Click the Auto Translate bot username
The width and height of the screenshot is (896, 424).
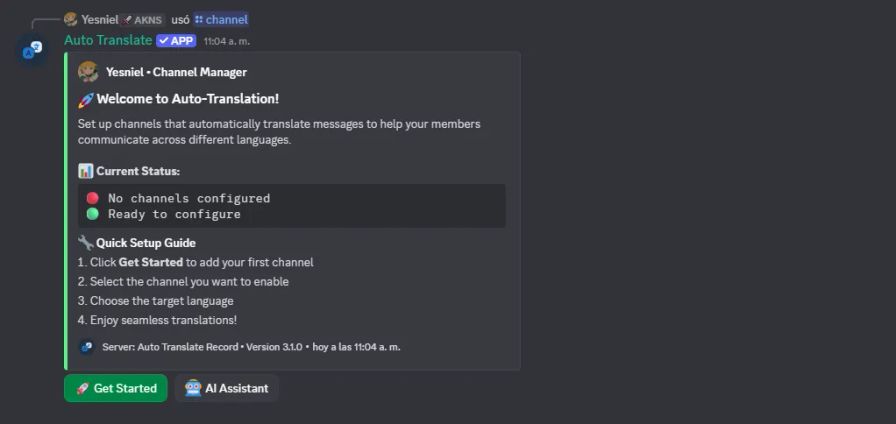pyautogui.click(x=108, y=41)
